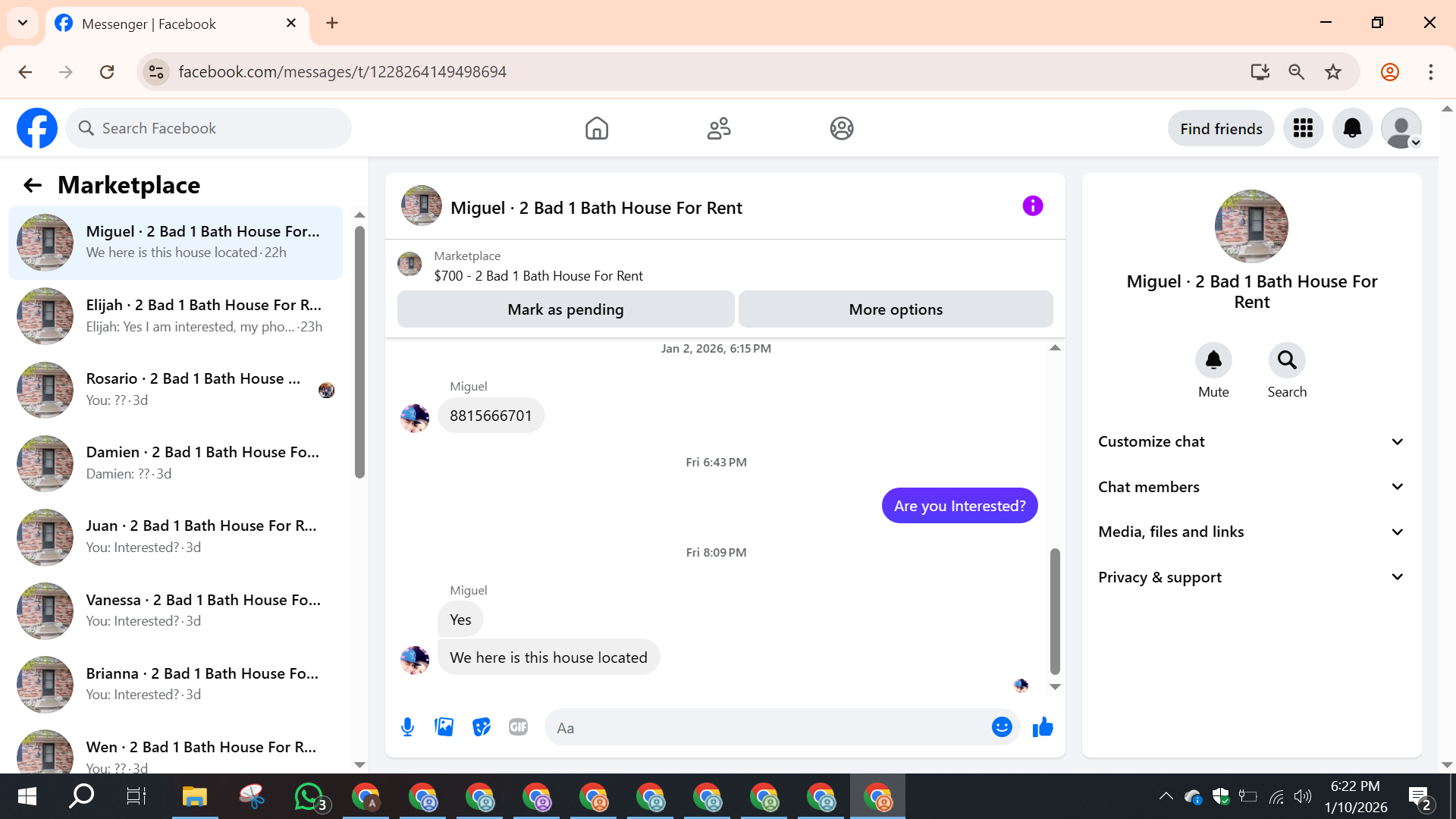This screenshot has height=819, width=1456.
Task: Click Mark as pending button
Action: 566,309
